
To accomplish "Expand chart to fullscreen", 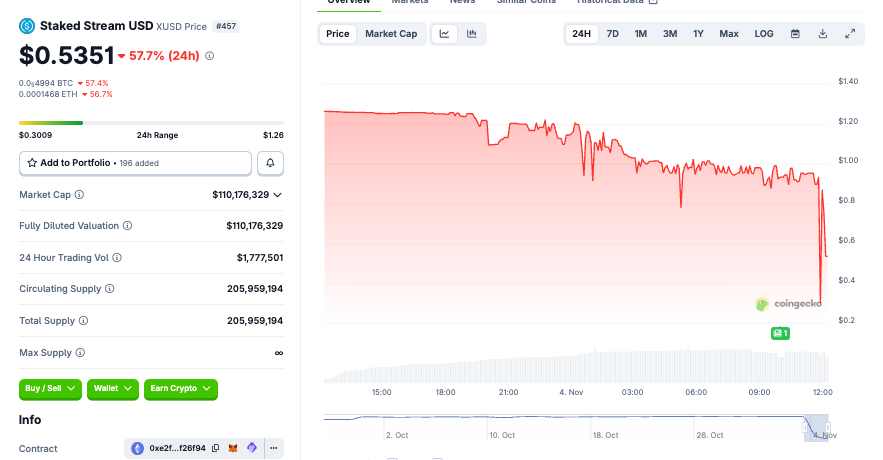I will click(850, 34).
